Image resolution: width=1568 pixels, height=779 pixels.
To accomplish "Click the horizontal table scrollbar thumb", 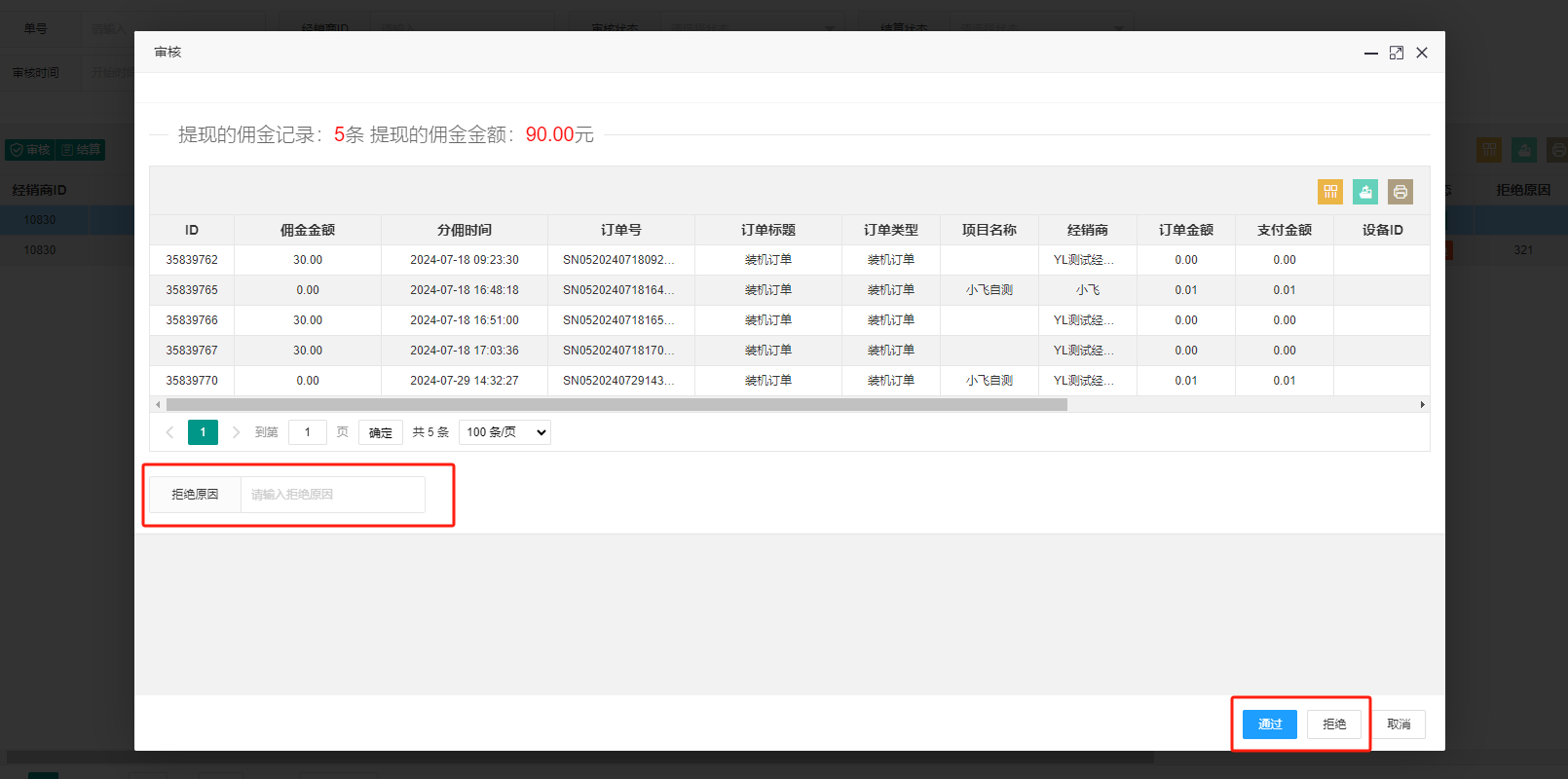I will [616, 404].
